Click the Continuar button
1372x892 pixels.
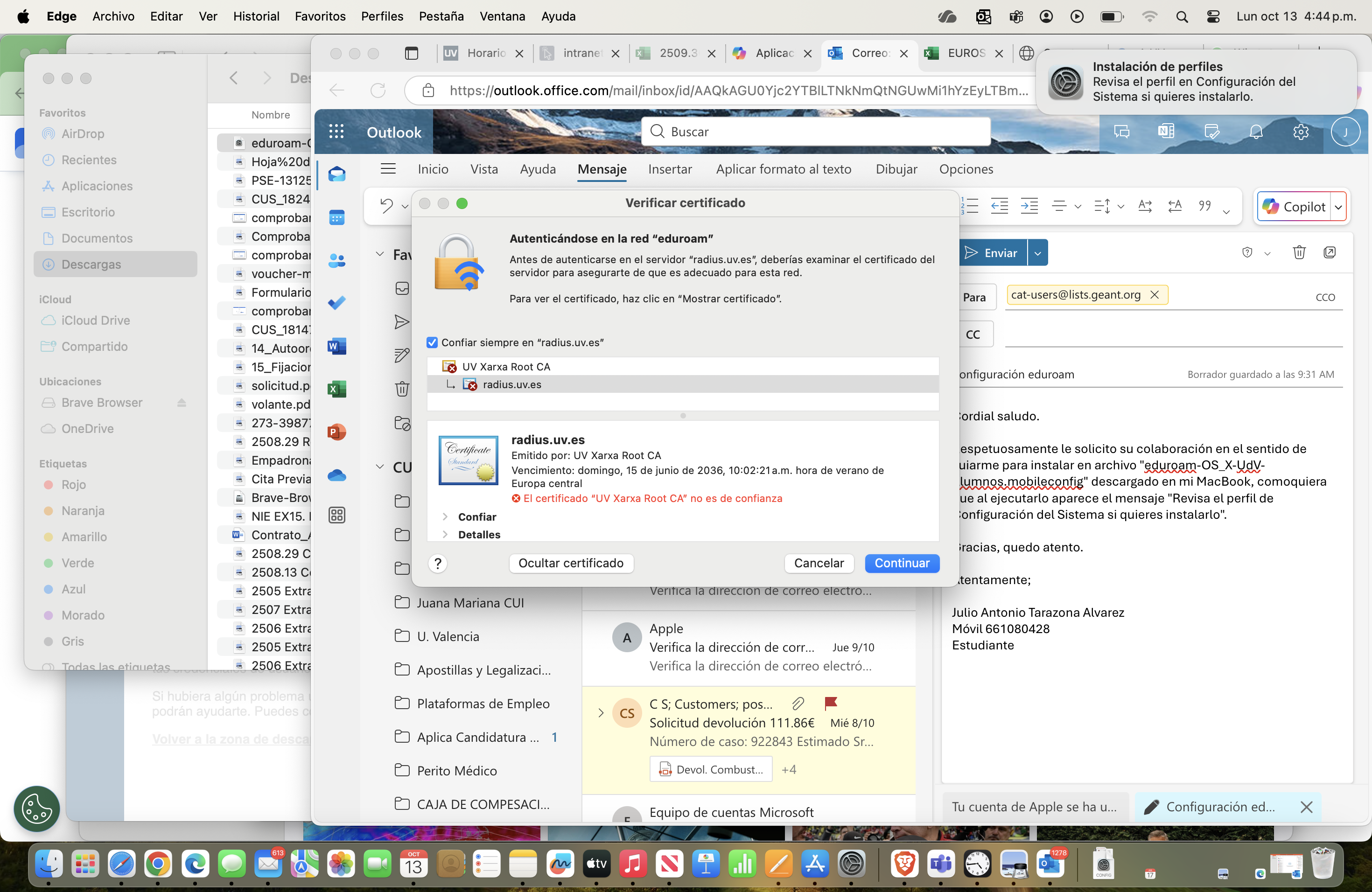click(x=902, y=563)
